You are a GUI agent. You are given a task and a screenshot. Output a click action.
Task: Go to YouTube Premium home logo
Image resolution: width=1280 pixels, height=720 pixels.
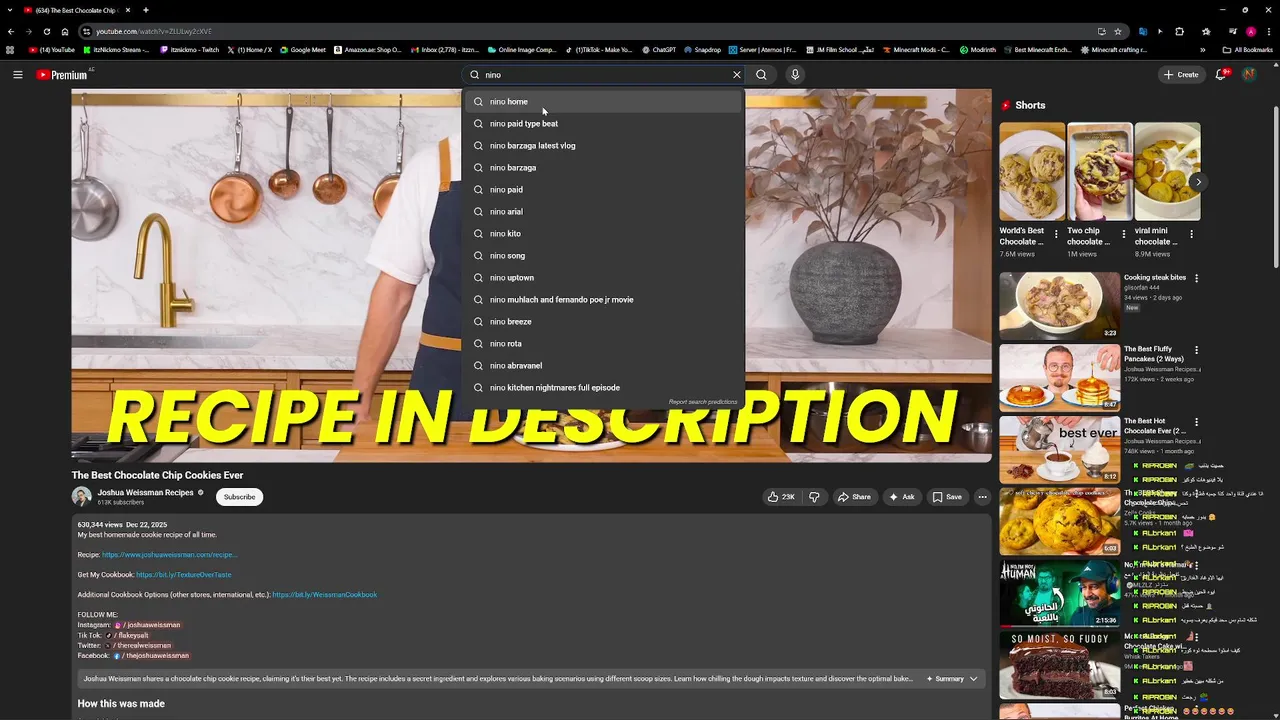pyautogui.click(x=62, y=75)
